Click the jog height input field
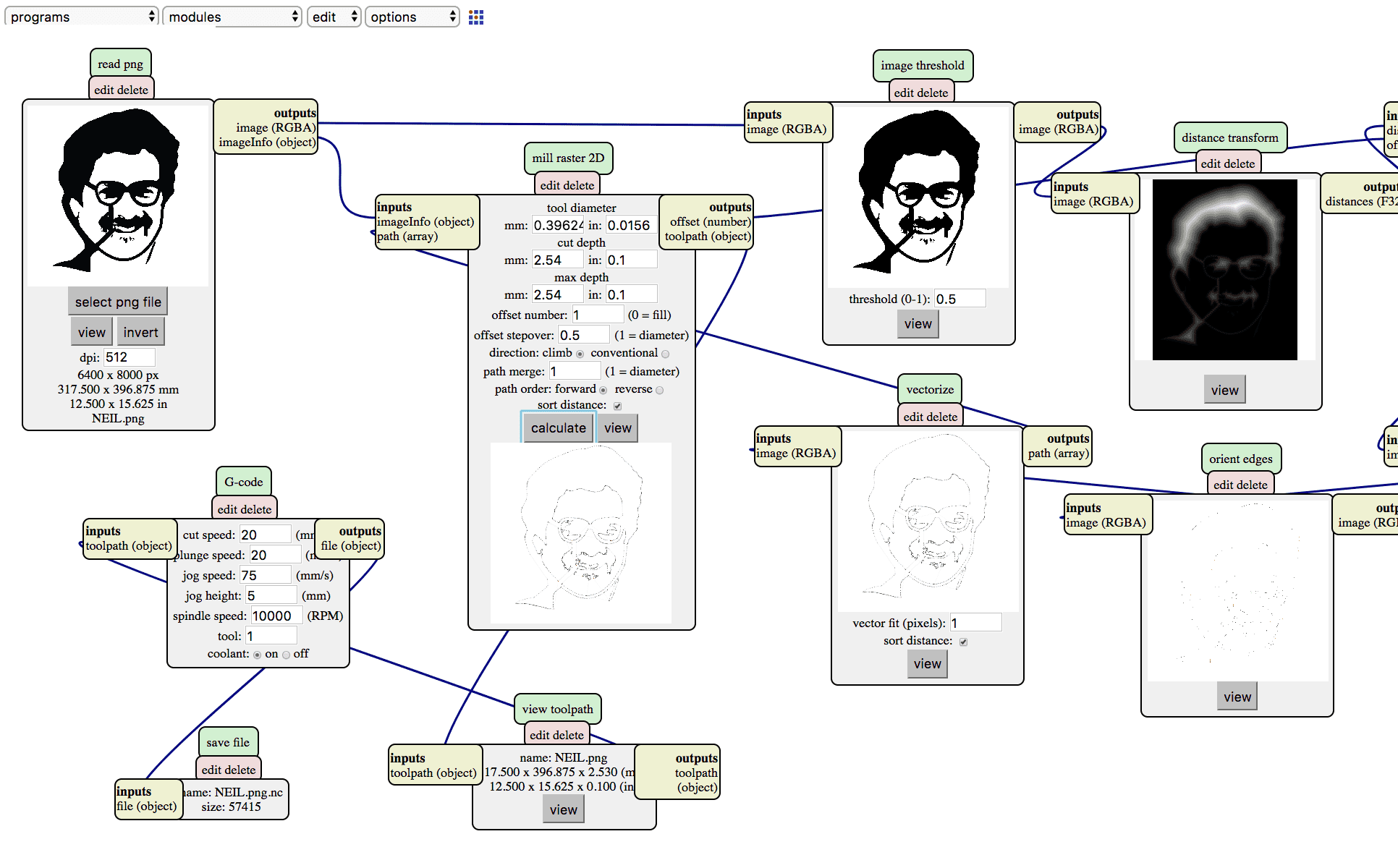The width and height of the screenshot is (1398, 868). (271, 595)
